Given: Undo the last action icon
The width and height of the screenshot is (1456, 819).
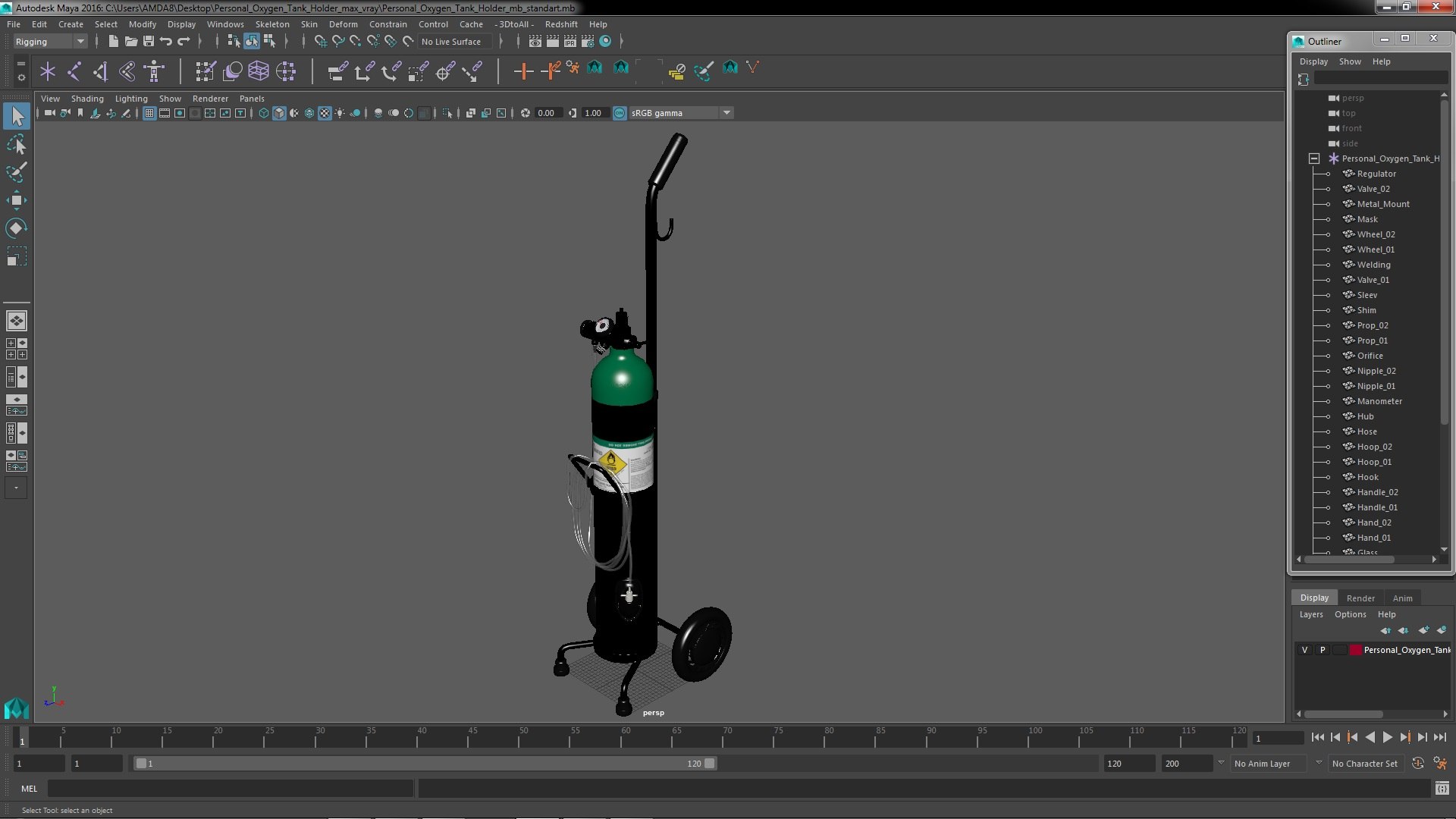Looking at the screenshot, I should click(x=166, y=42).
